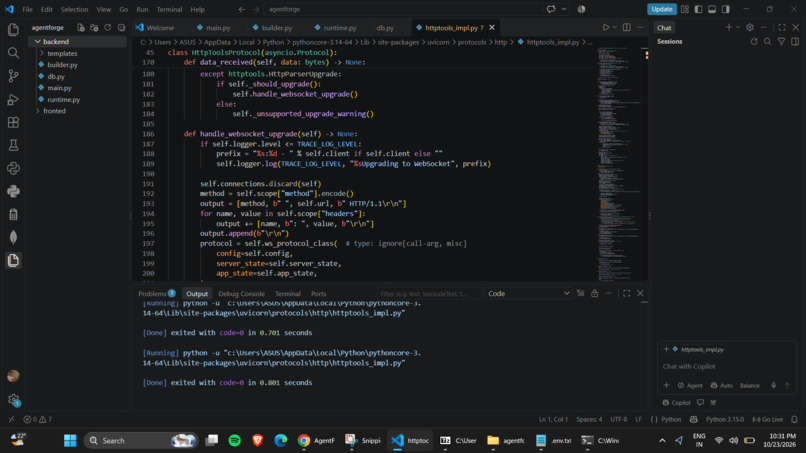The image size is (806, 453).
Task: Click the Balance option in chat input
Action: 749,385
